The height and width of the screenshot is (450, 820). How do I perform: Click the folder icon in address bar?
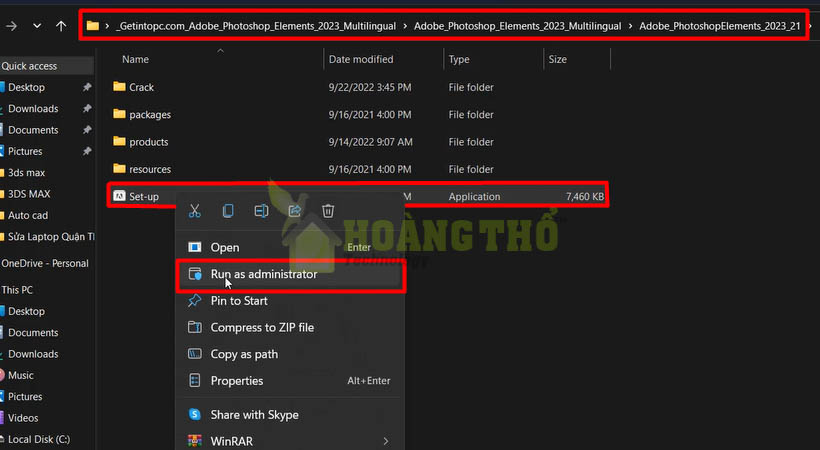(93, 26)
